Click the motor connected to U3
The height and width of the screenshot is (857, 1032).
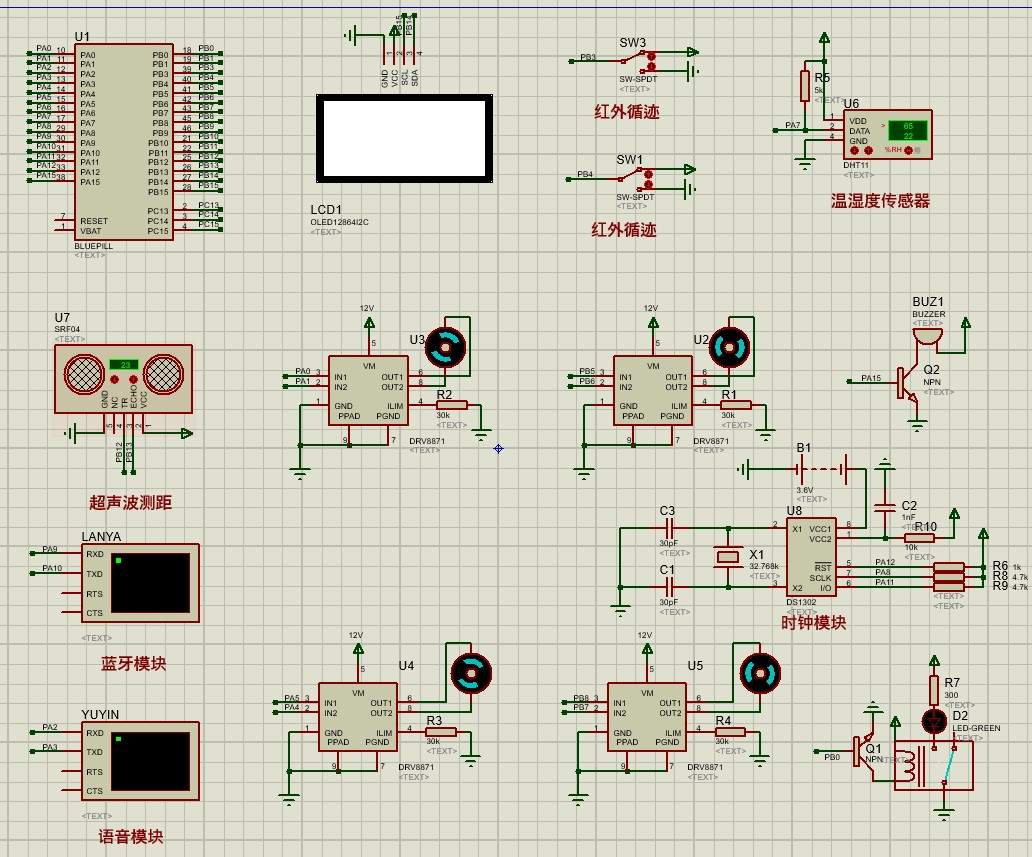(x=446, y=347)
